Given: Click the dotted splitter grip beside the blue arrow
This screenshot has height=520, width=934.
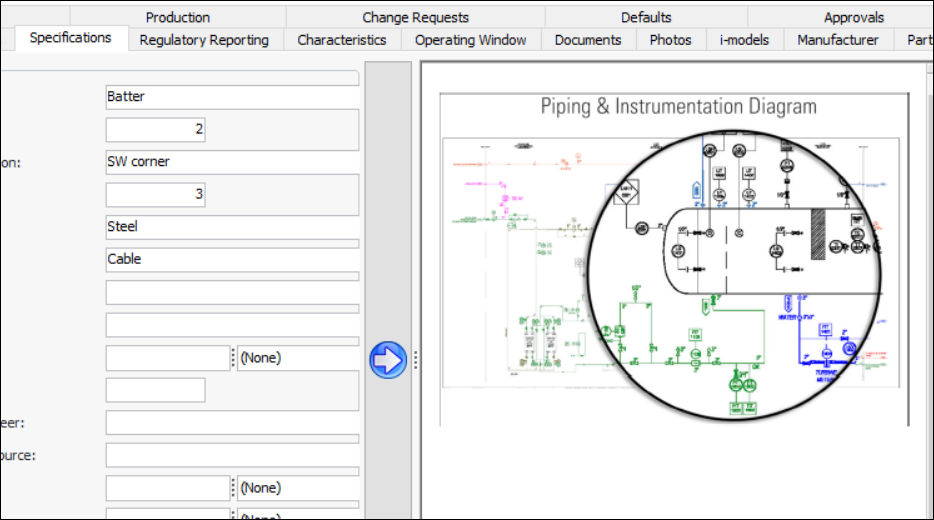Looking at the screenshot, I should 416,360.
